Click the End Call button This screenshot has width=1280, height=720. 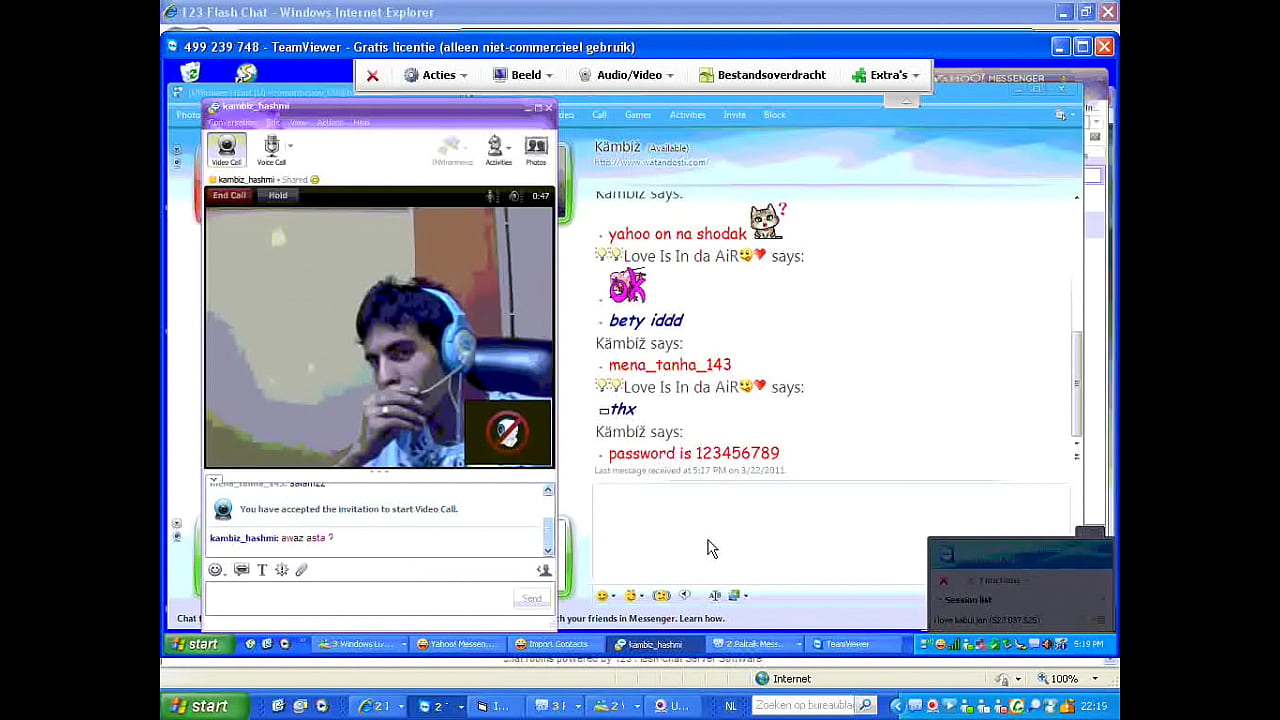click(229, 195)
